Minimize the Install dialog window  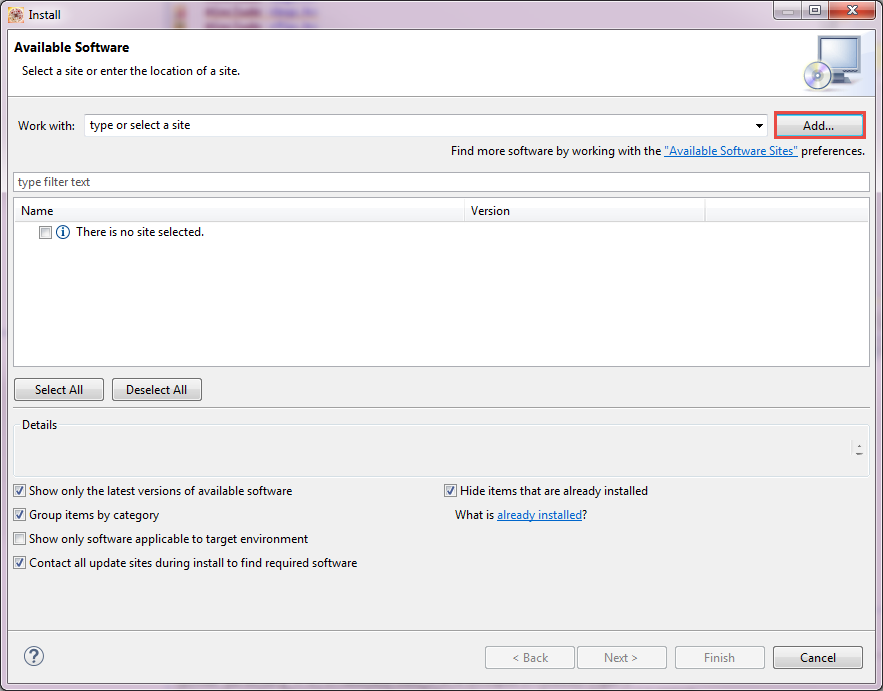click(788, 10)
